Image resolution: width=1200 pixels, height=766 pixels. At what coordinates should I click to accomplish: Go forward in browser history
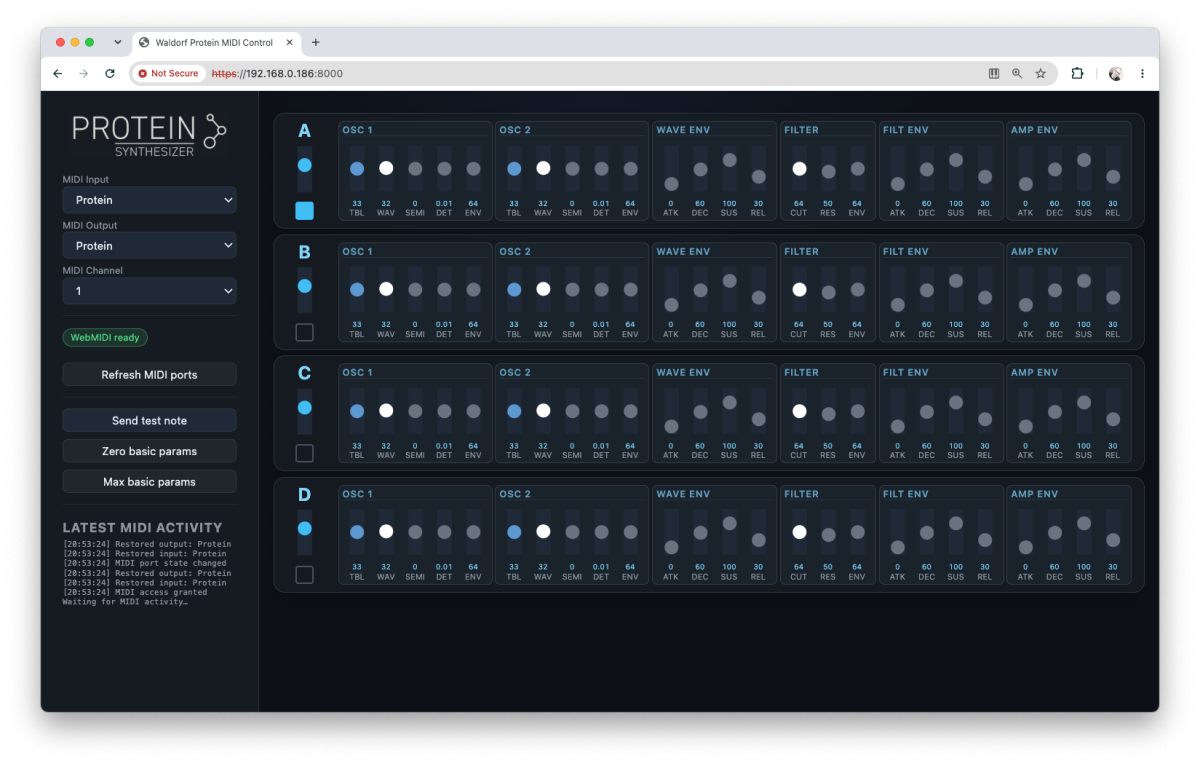point(84,74)
